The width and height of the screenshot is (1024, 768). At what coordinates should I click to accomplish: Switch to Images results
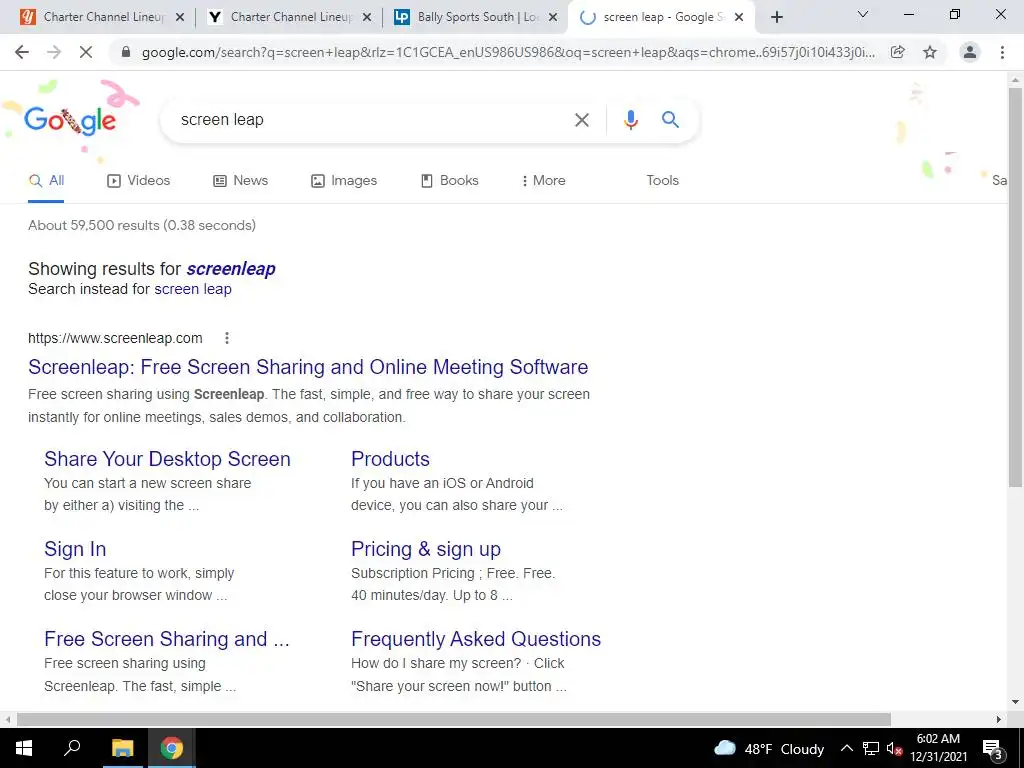(x=344, y=181)
